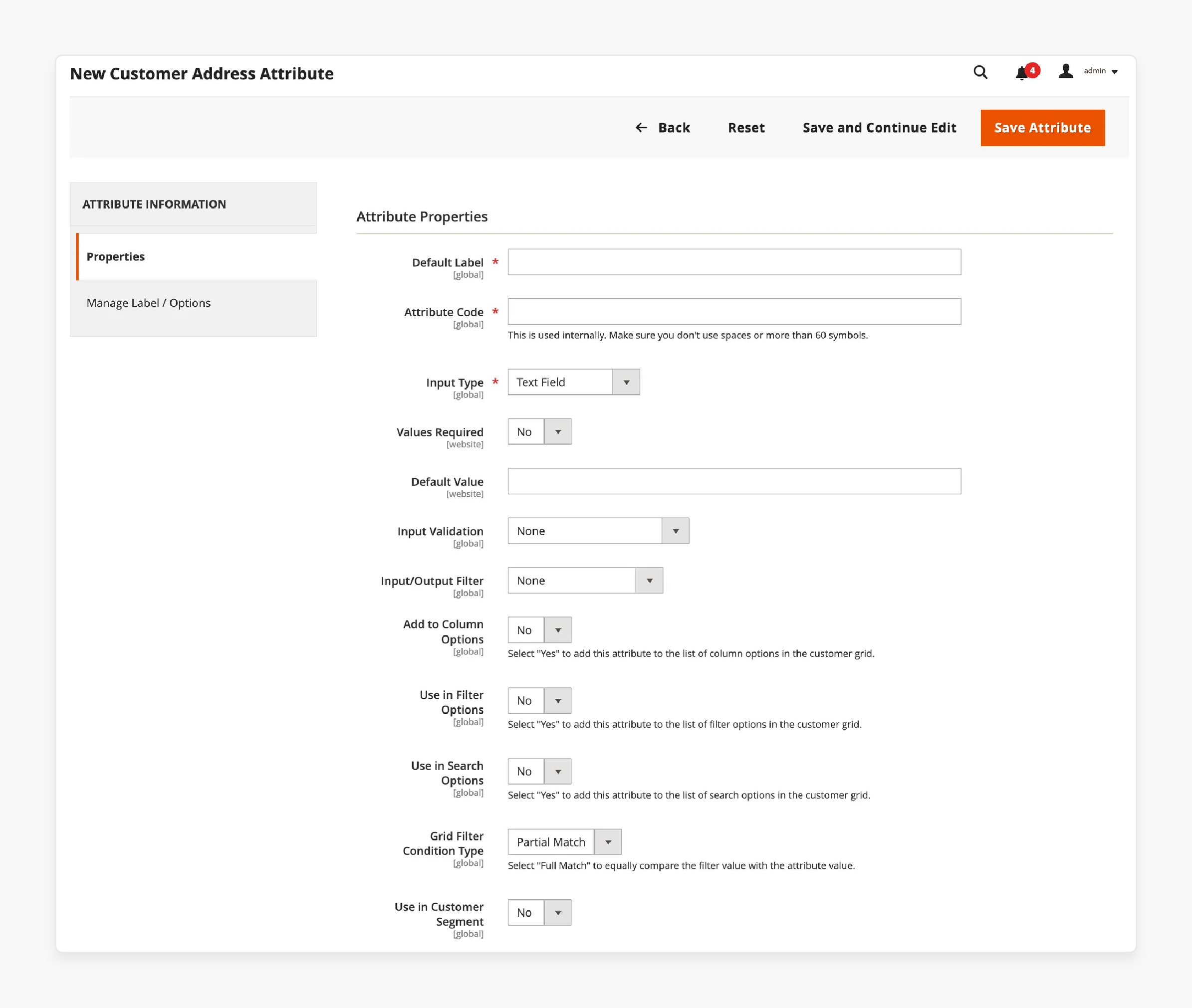Go Back to the attribute list
The height and width of the screenshot is (1008, 1192).
tap(663, 127)
